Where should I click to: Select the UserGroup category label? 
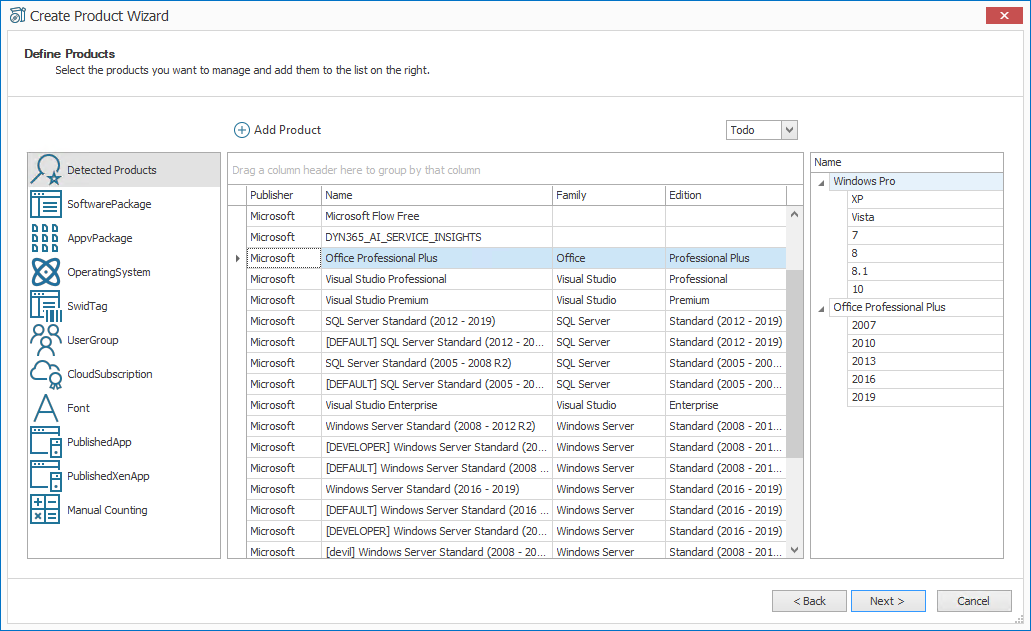(93, 340)
